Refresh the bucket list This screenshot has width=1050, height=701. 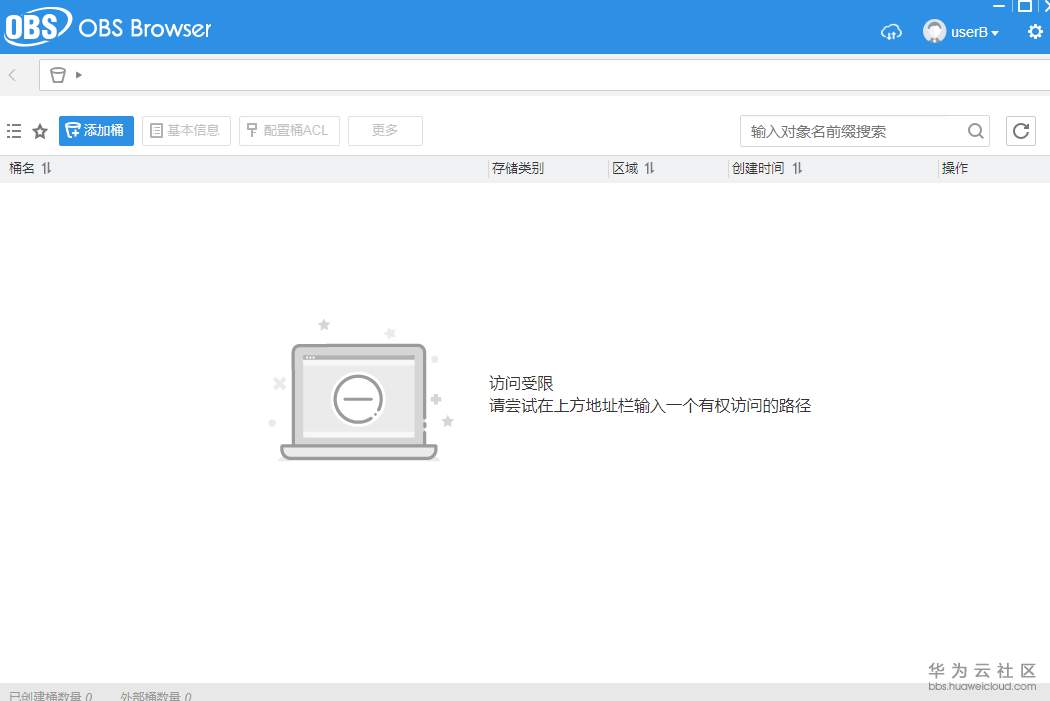coord(1021,131)
